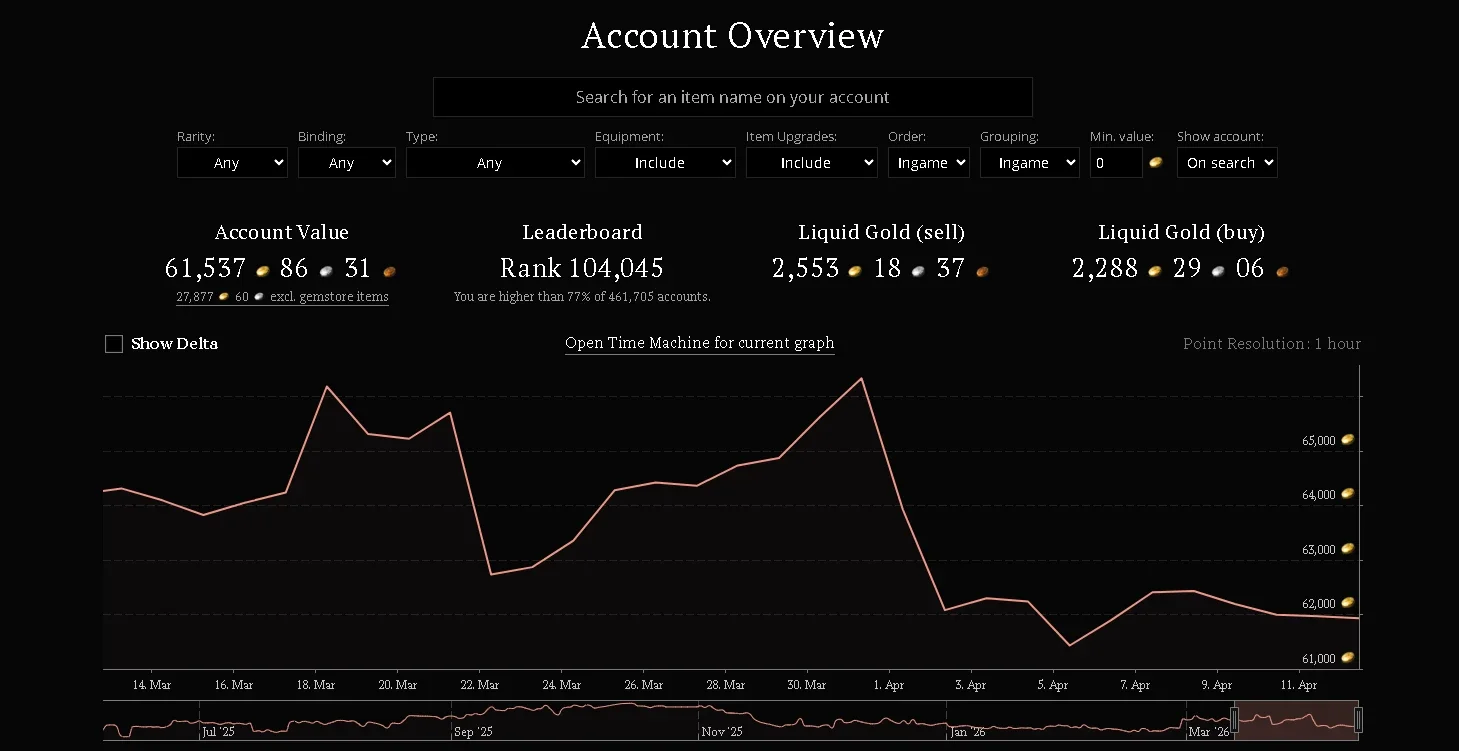Click the Liquid Gold (sell) heading
The width and height of the screenshot is (1459, 751).
pyautogui.click(x=881, y=232)
